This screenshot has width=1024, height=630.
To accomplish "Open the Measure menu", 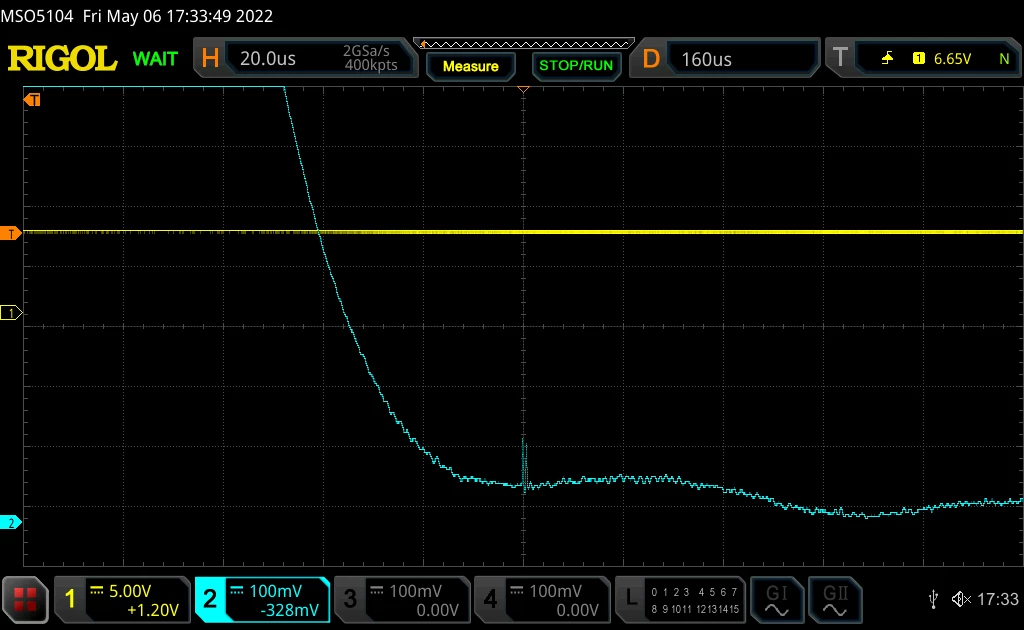I will pos(471,66).
